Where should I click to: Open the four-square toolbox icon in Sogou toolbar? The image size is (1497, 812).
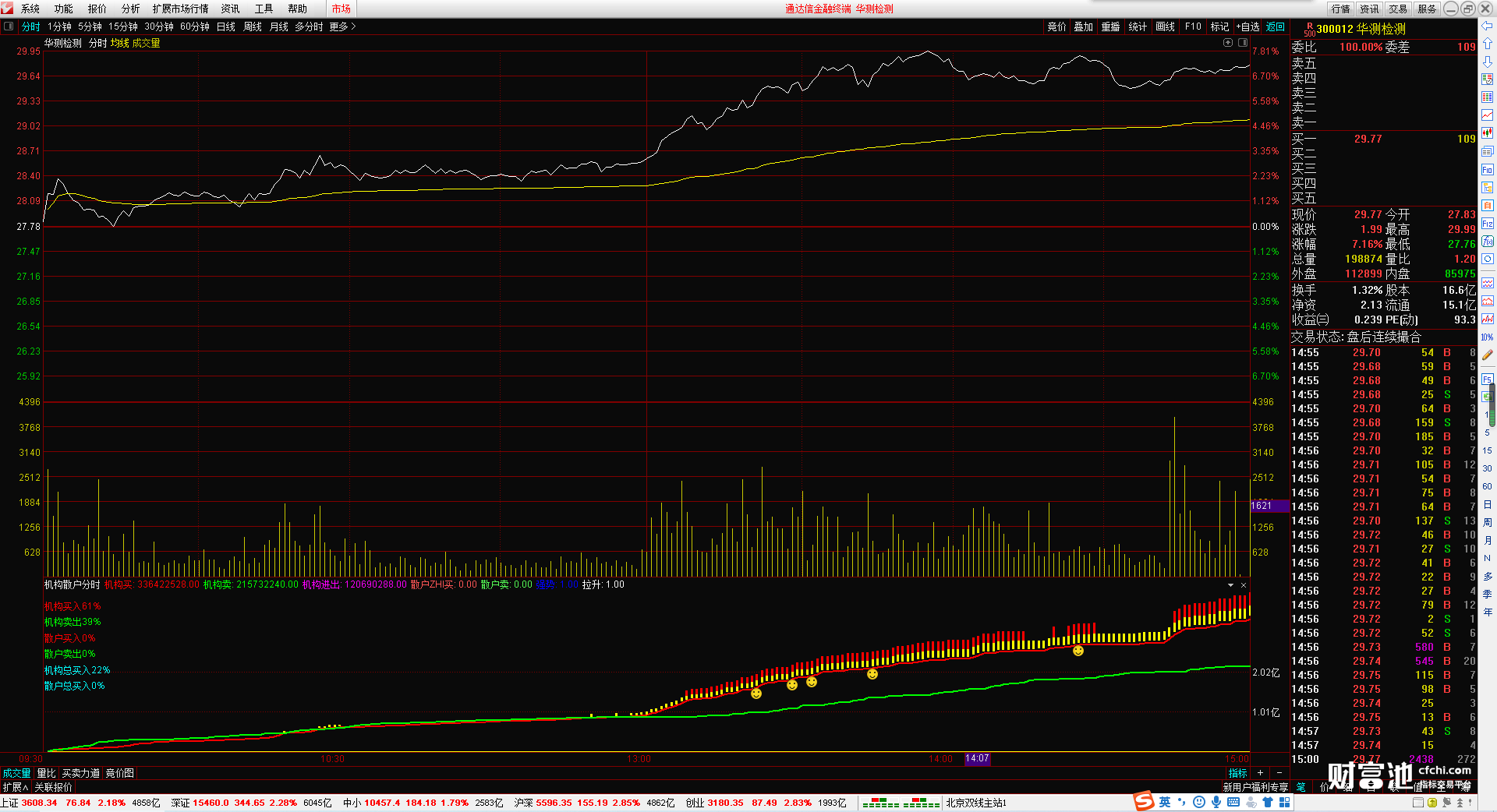pos(1283,802)
